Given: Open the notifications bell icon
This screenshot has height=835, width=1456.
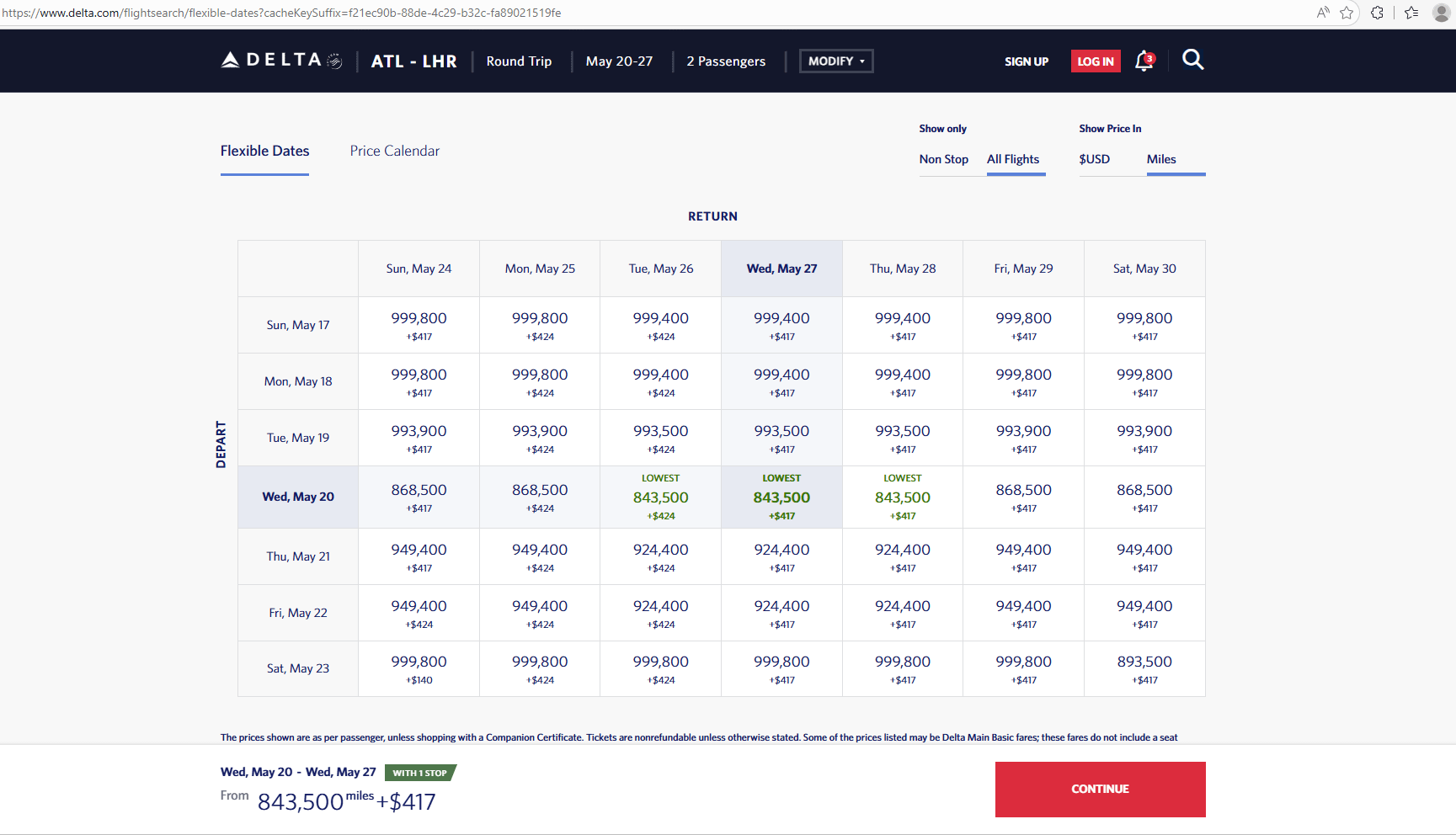Looking at the screenshot, I should [x=1144, y=61].
